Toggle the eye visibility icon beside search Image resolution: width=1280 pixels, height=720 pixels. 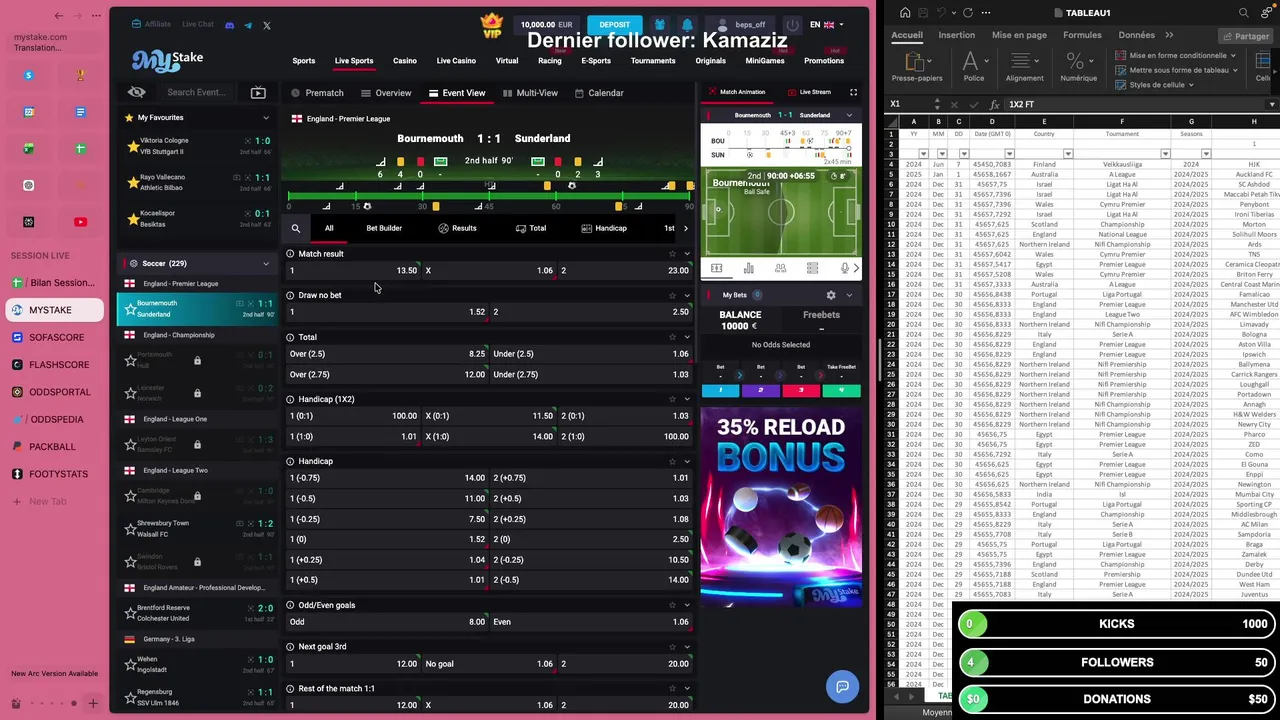tap(137, 92)
